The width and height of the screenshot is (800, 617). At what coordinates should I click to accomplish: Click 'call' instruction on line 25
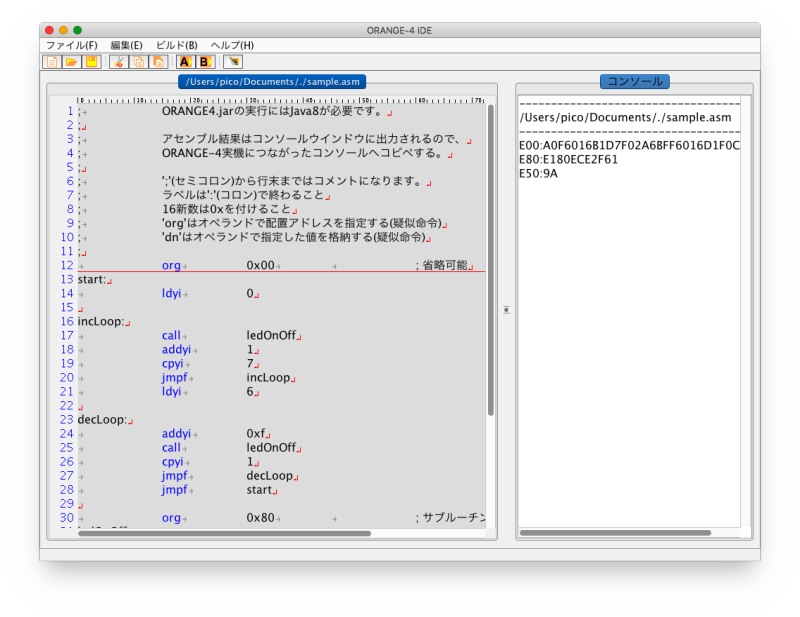pyautogui.click(x=171, y=448)
